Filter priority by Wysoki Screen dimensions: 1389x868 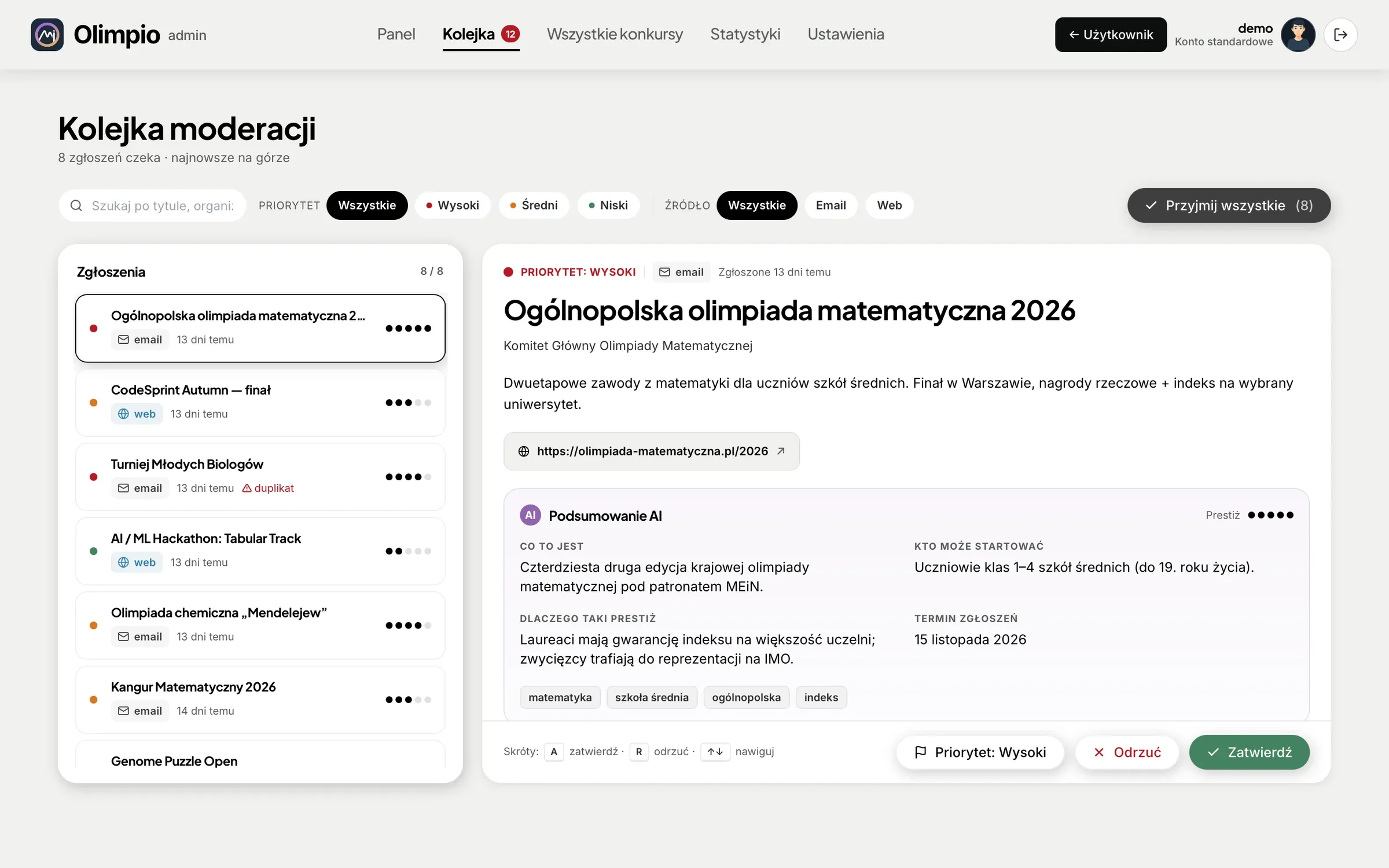point(453,205)
